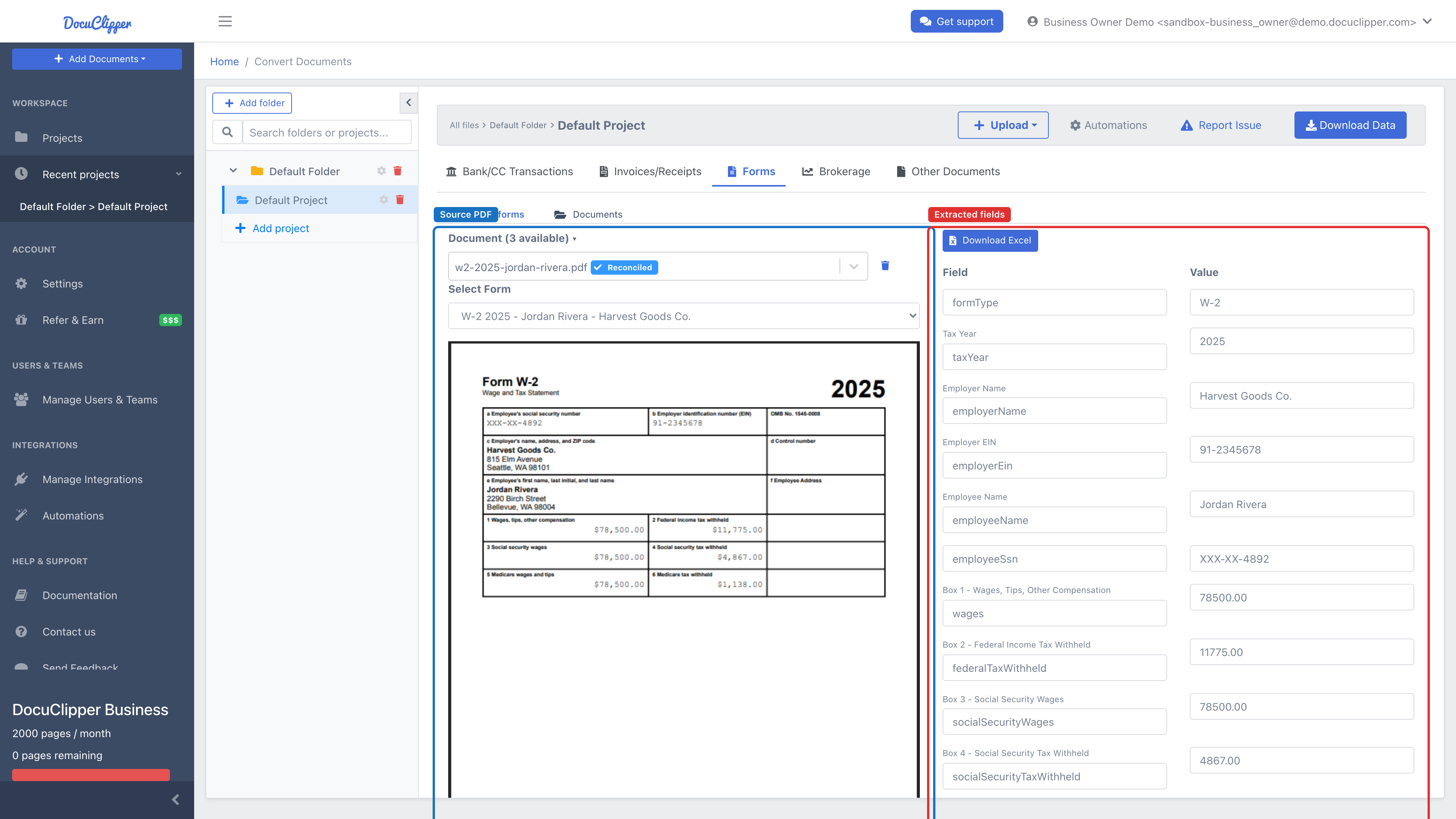Open the Upload dropdown button
The height and width of the screenshot is (819, 1456).
[x=1003, y=125]
